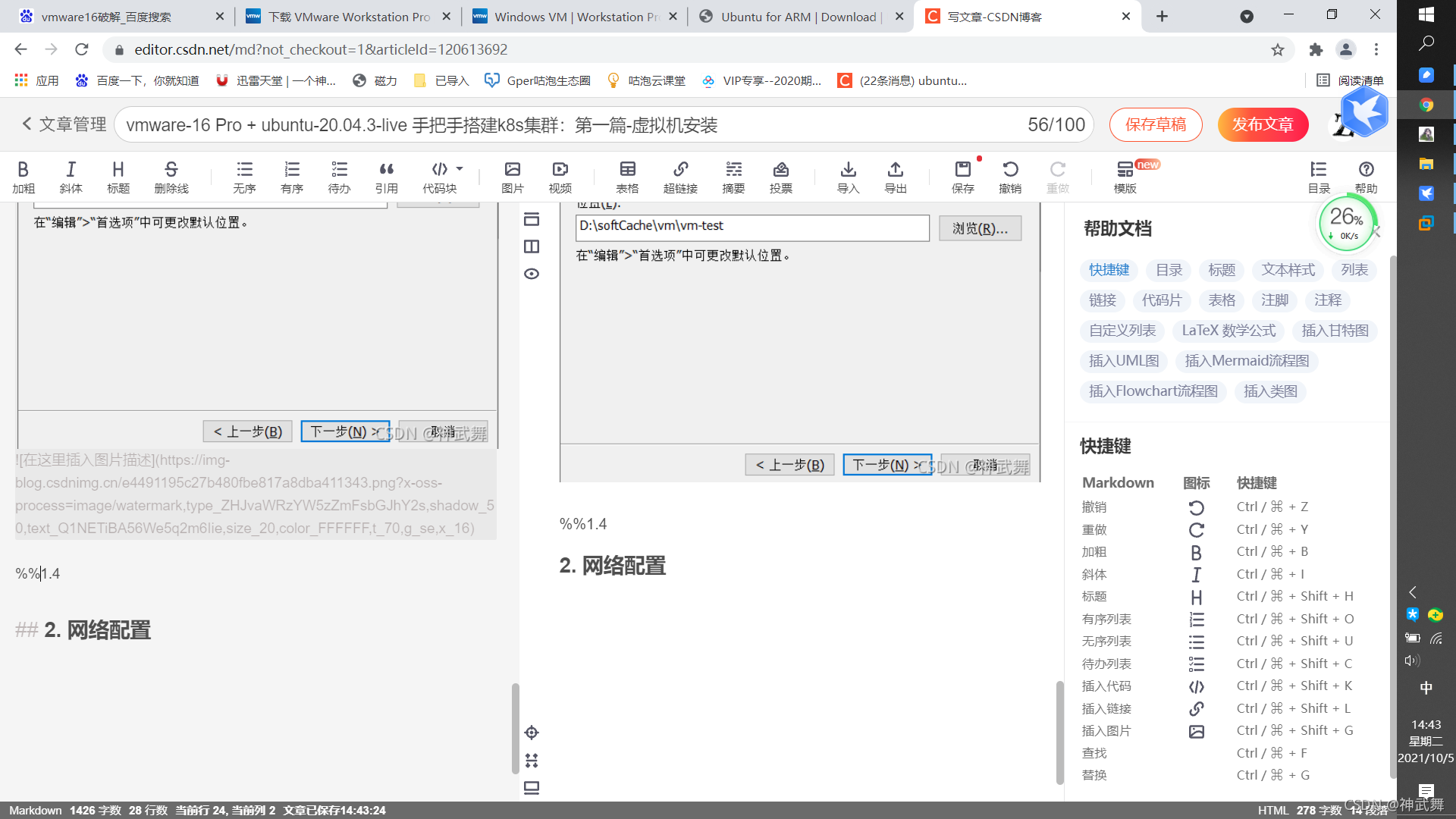Click 保存草稿 button
Screen dimensions: 1456x819
pyautogui.click(x=1156, y=124)
